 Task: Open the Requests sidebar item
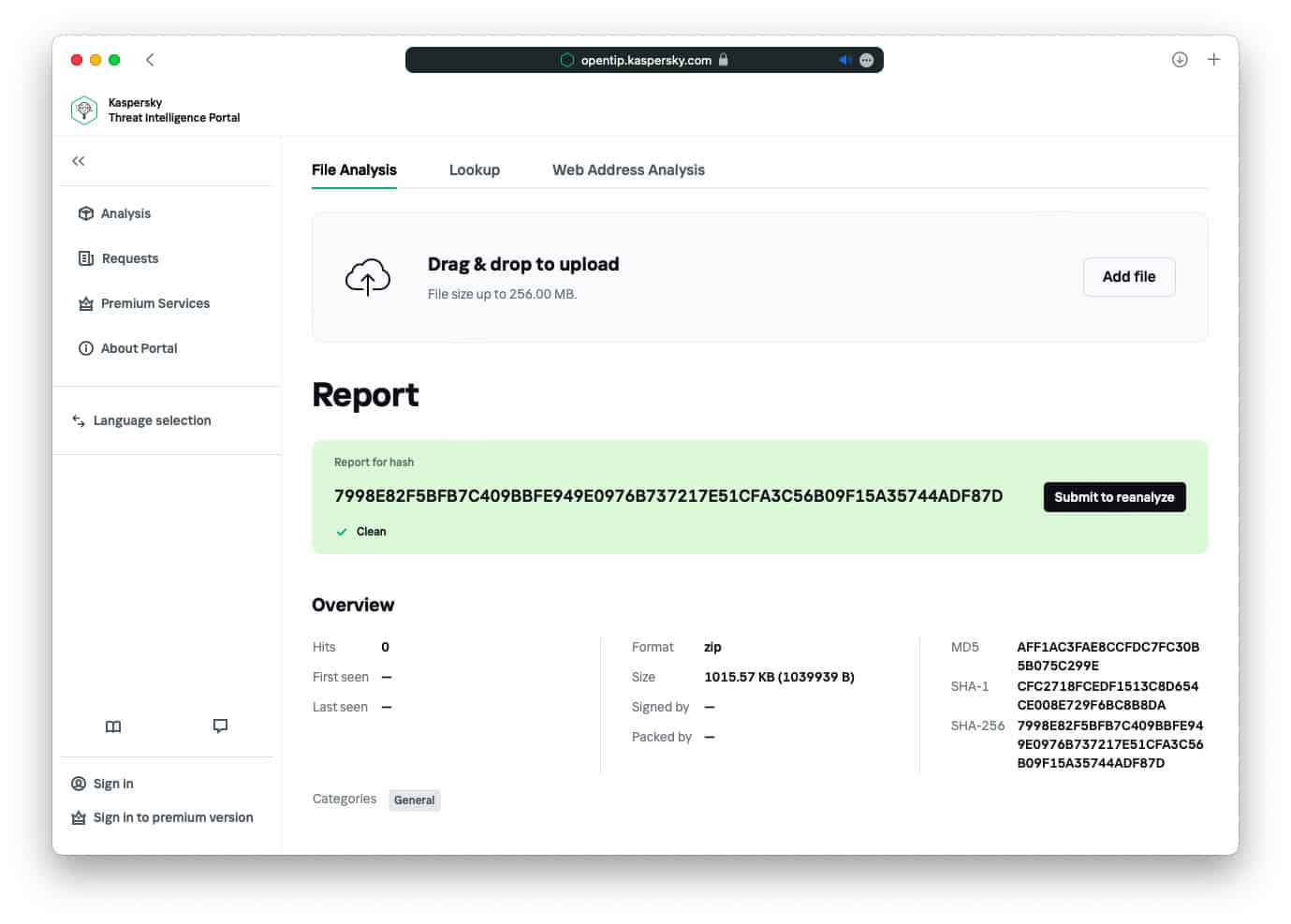[x=129, y=258]
